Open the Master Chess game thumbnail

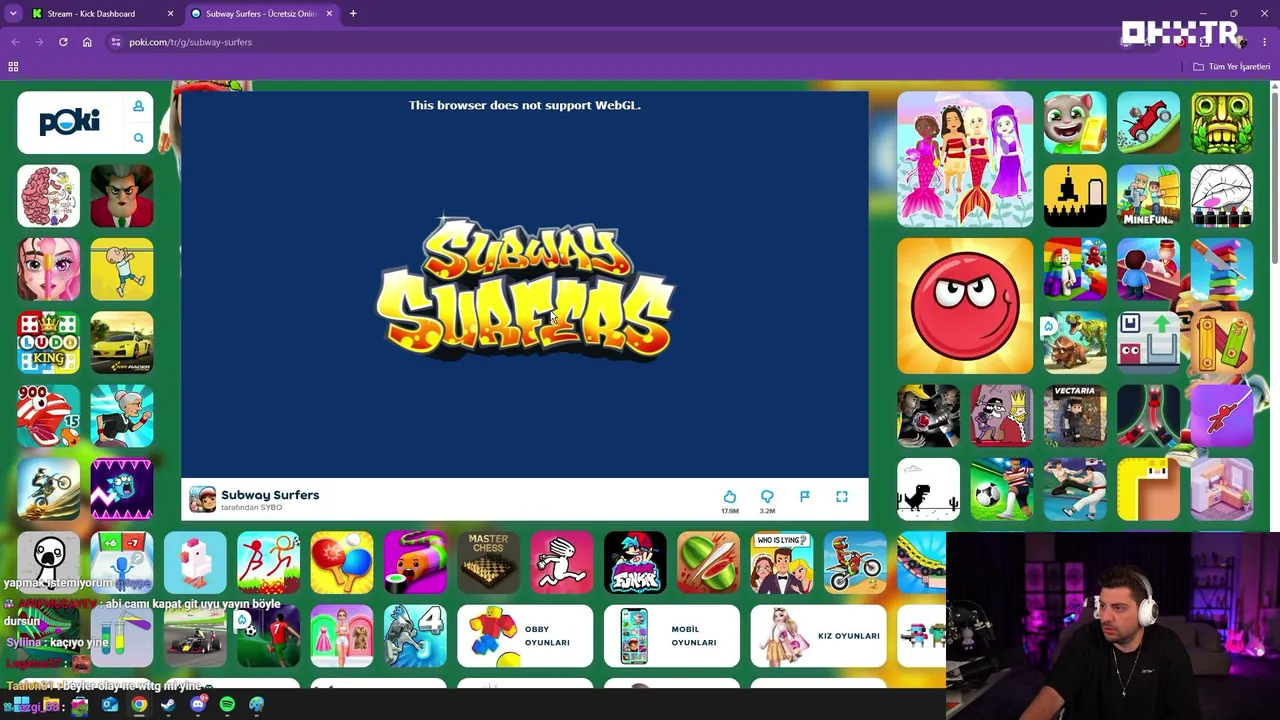[488, 563]
